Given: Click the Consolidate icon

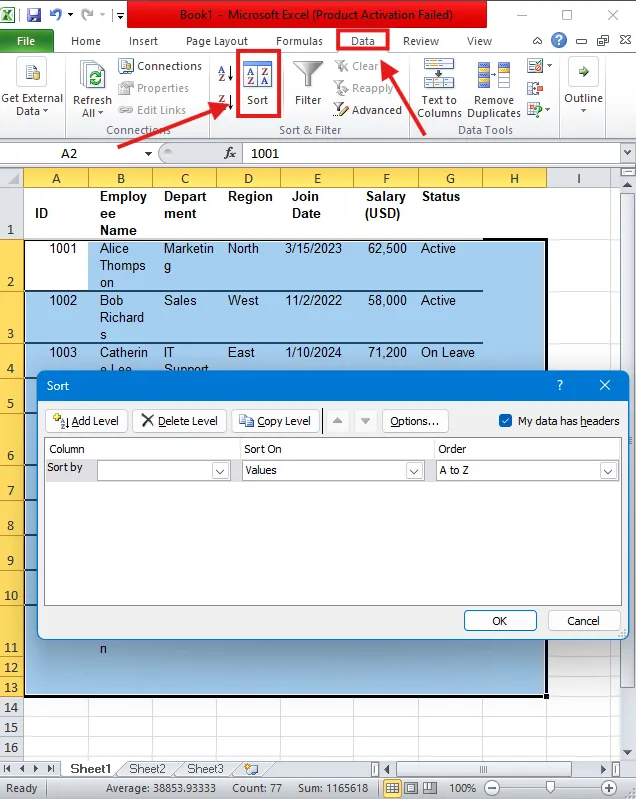Looking at the screenshot, I should [x=535, y=88].
